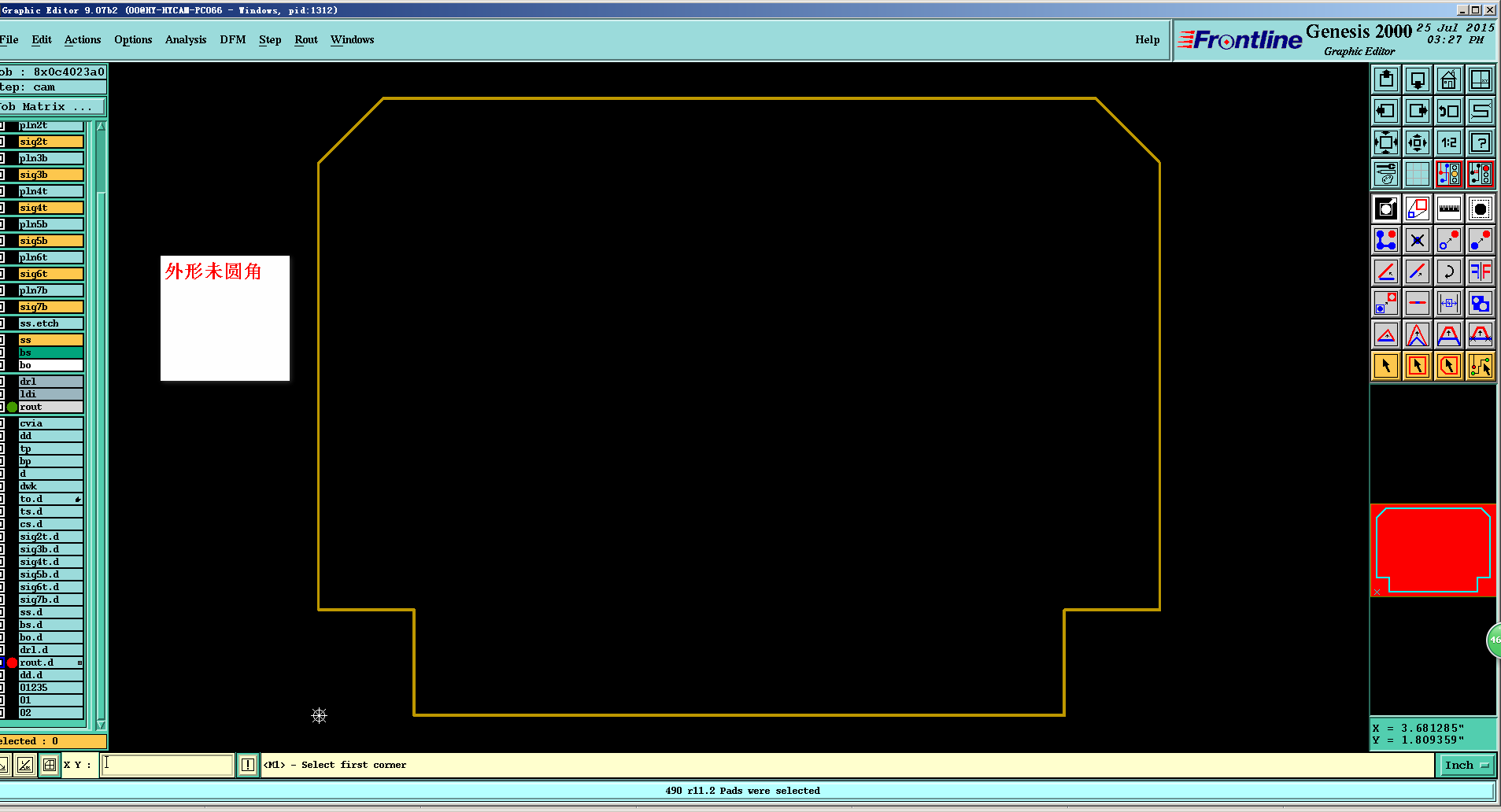Select the to.d layer row

pyautogui.click(x=51, y=499)
